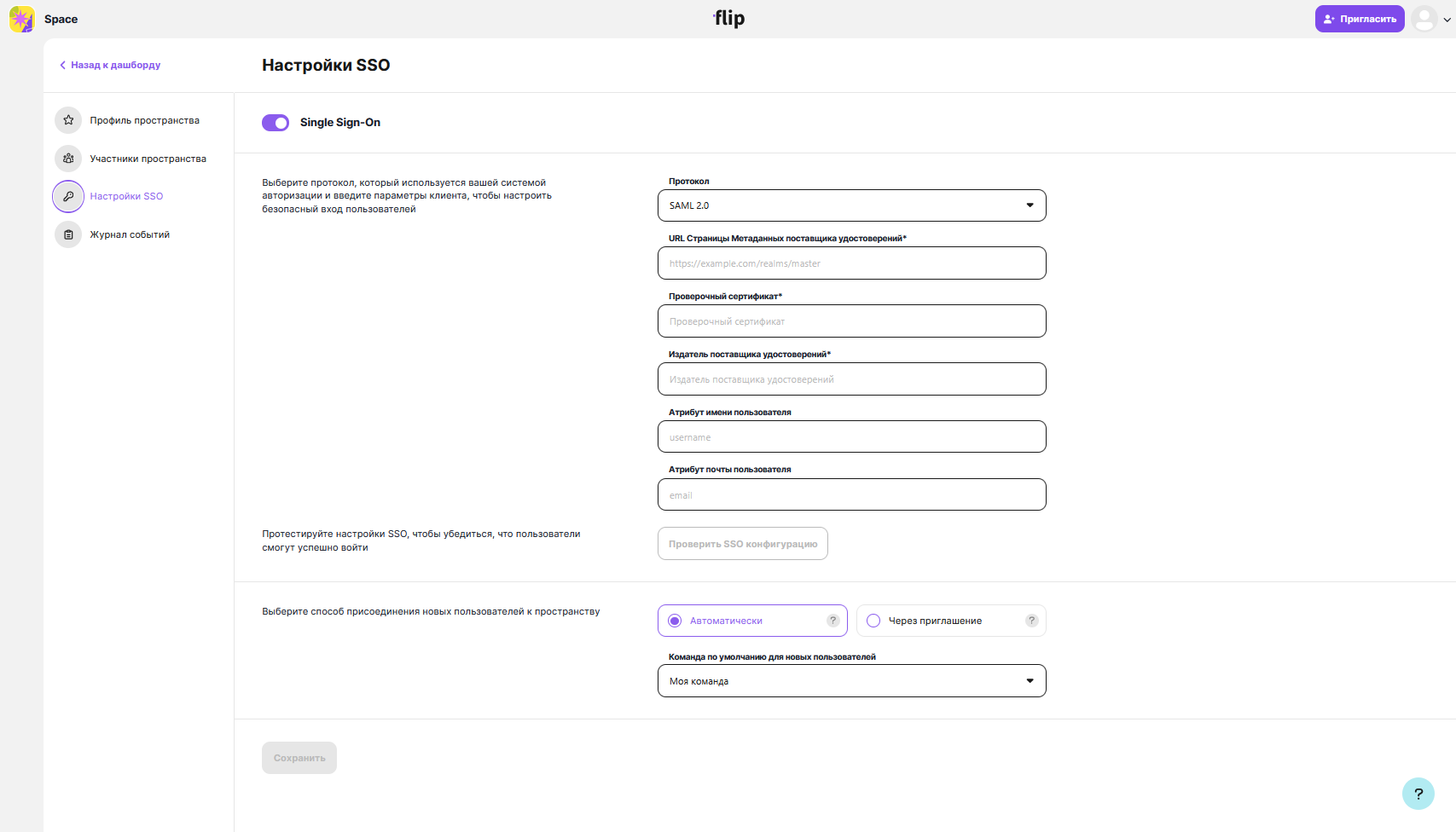Click the people icon for Участники пространства

point(68,159)
